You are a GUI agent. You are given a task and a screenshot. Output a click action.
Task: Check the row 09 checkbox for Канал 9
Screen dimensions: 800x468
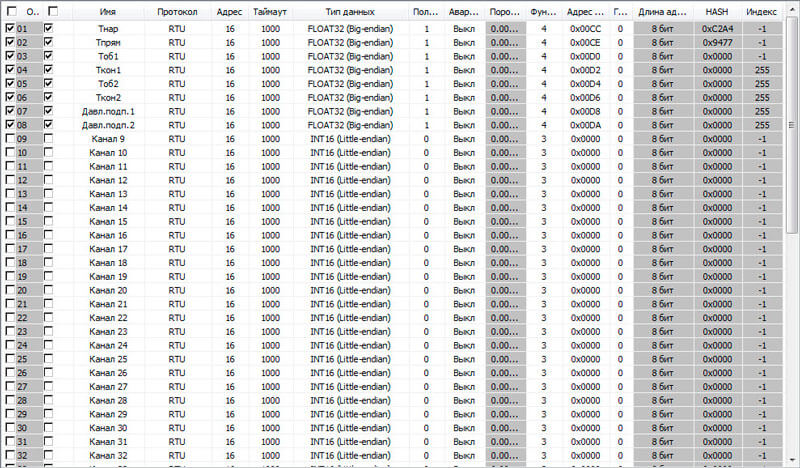(11, 138)
